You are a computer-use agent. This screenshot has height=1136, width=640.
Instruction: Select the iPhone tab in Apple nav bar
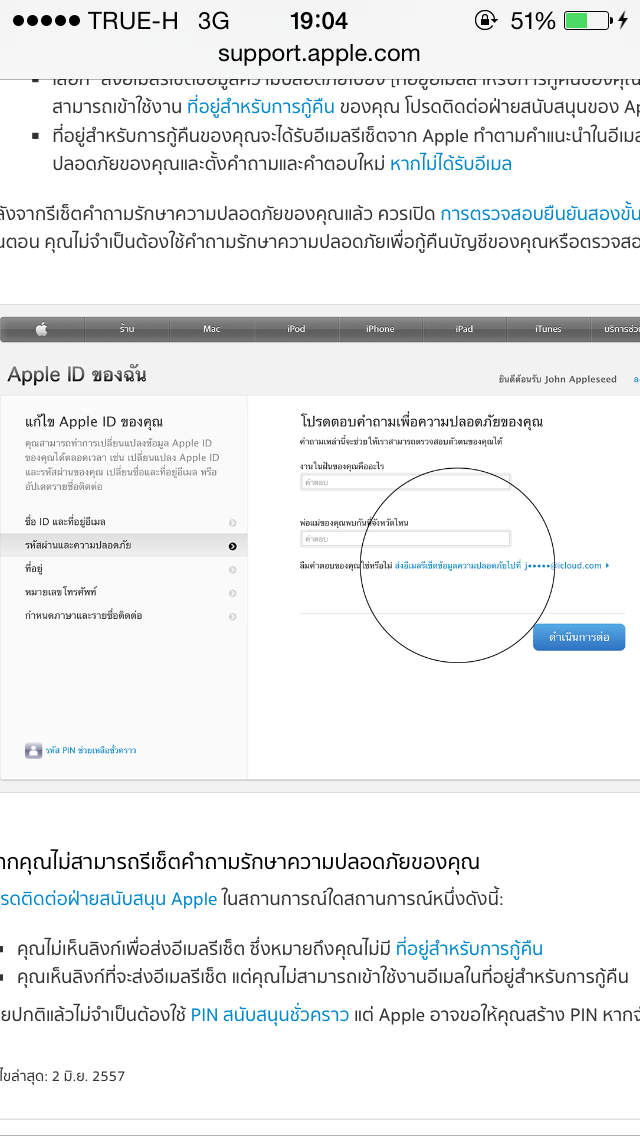coord(380,329)
